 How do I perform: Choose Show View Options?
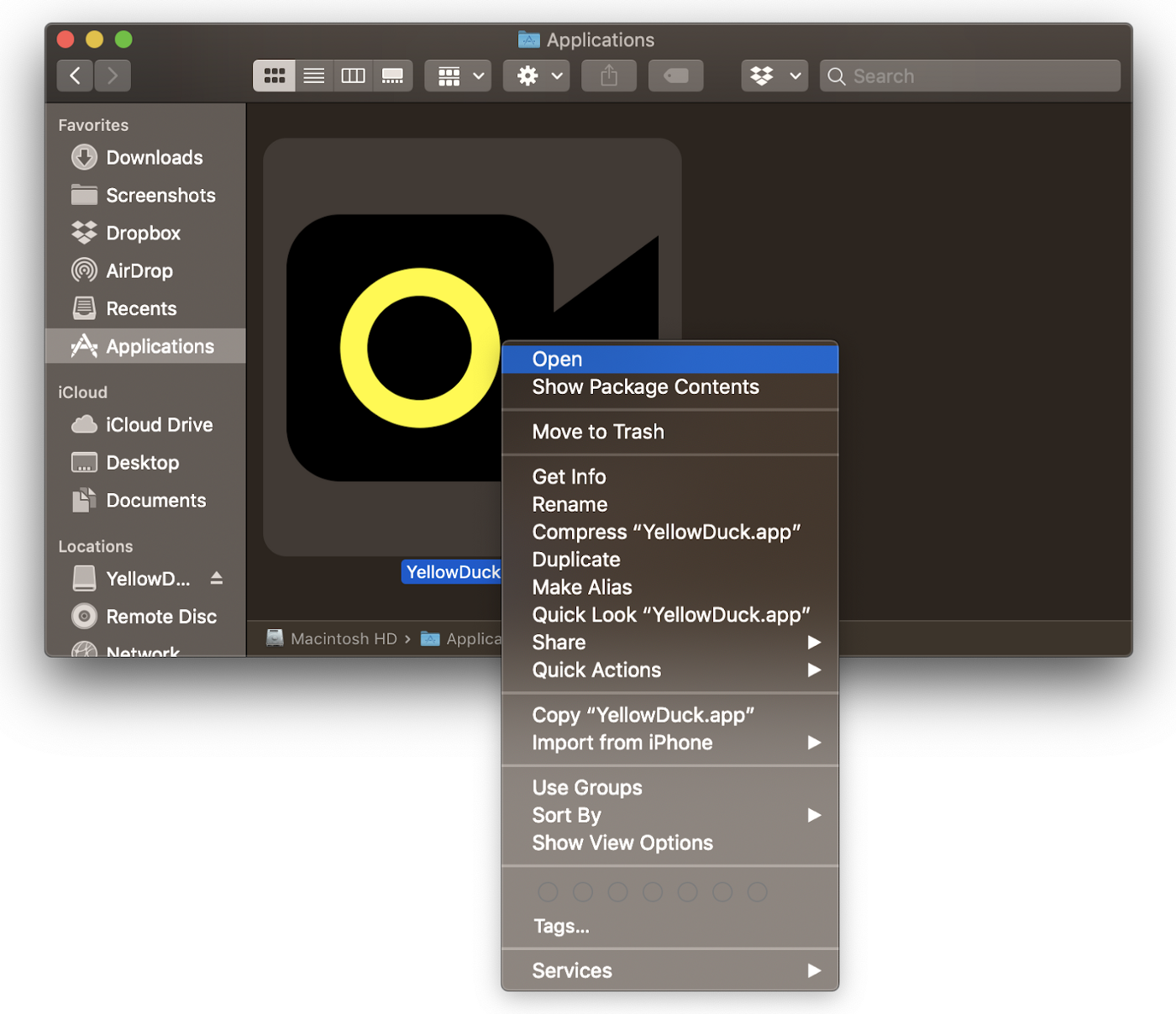coord(670,843)
